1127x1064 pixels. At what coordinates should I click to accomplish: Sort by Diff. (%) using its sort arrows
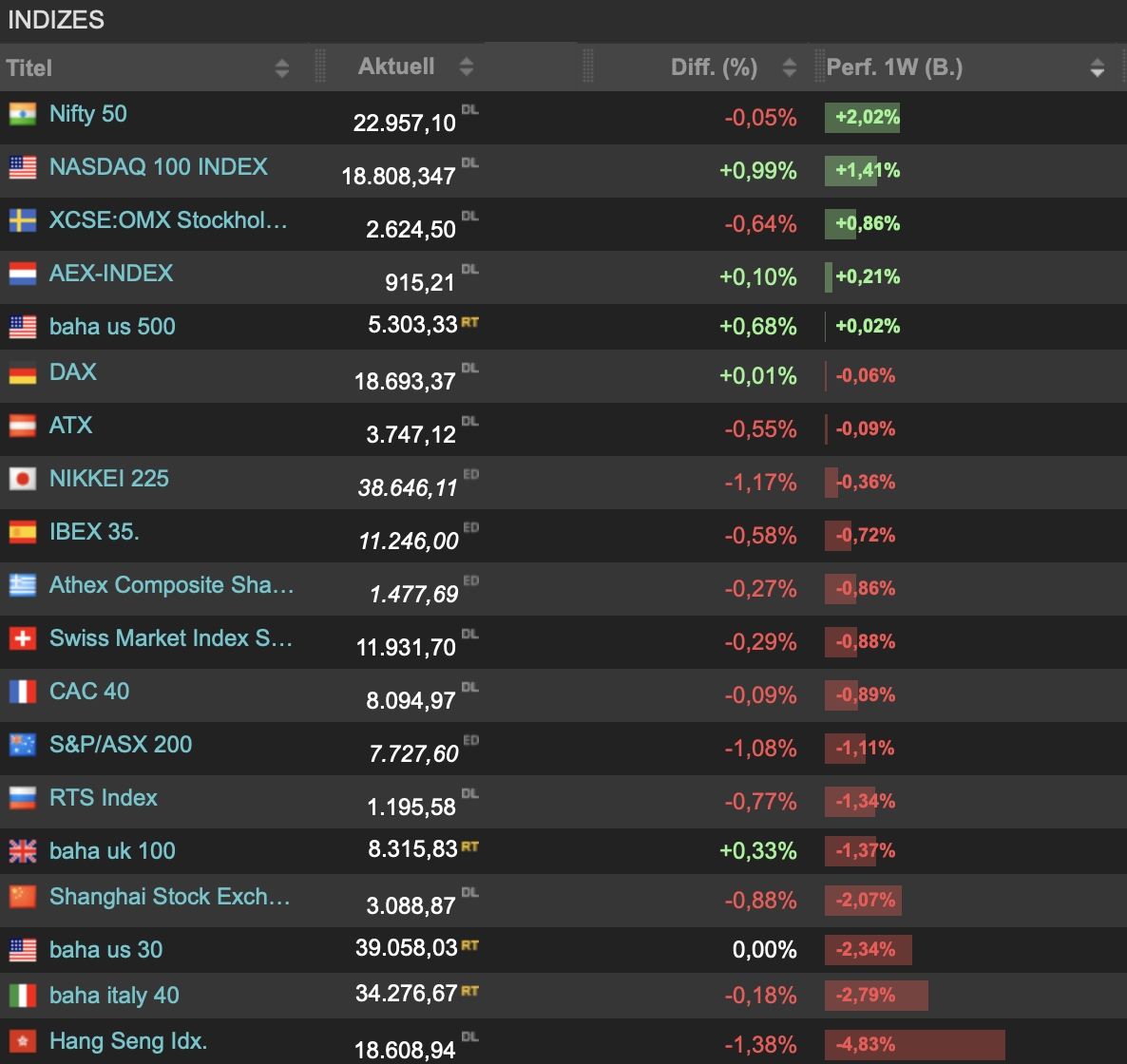(789, 67)
